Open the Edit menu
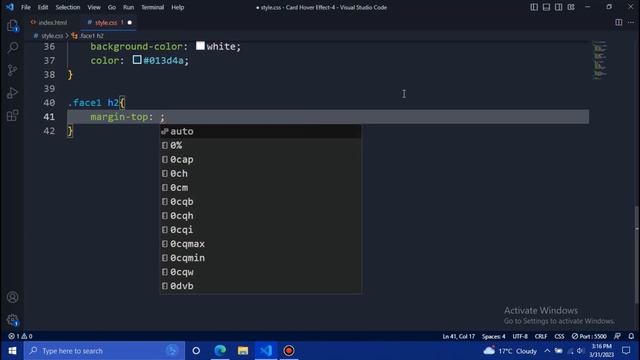 coord(43,7)
